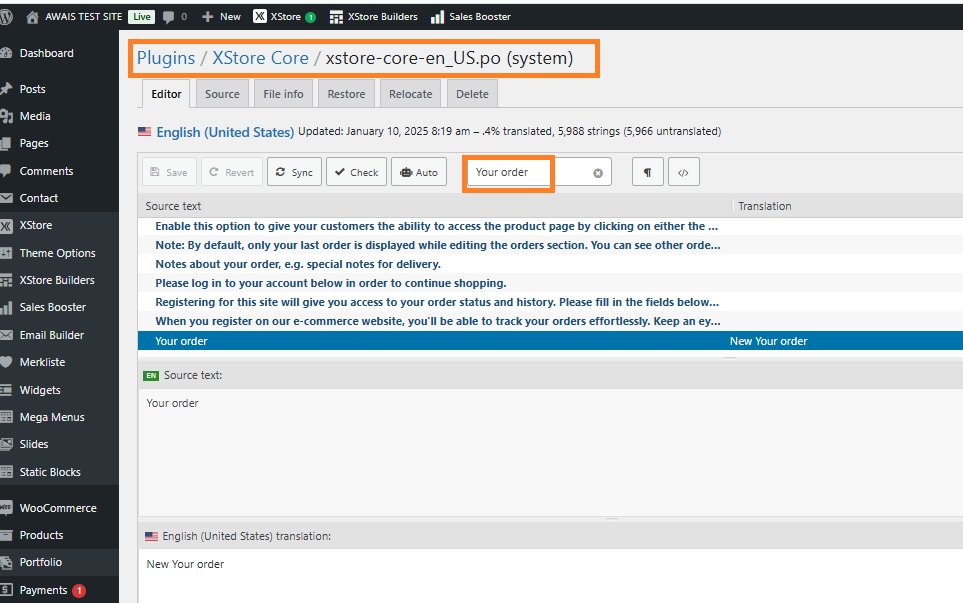Image resolution: width=963 pixels, height=603 pixels.
Task: Open the WordPress logo menu
Action: pos(6,17)
